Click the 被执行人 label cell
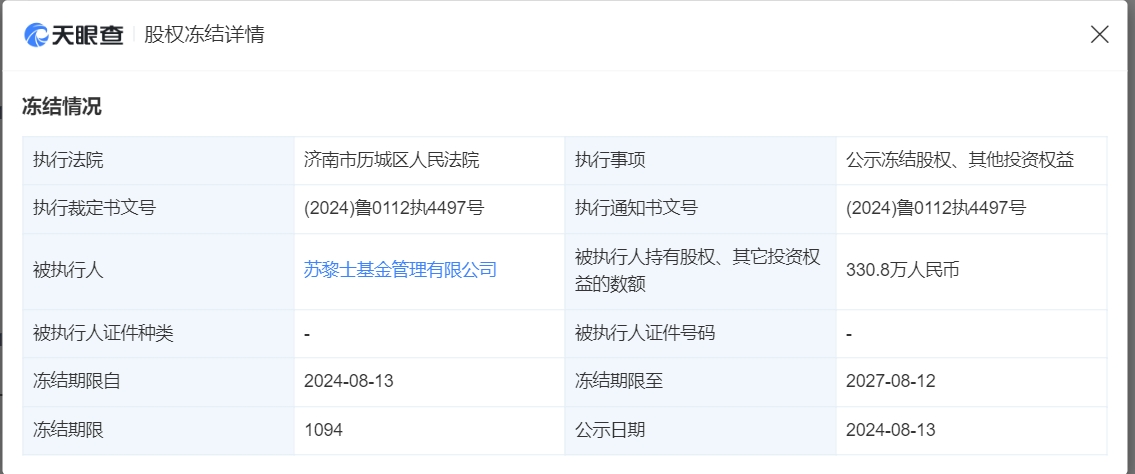This screenshot has width=1135, height=474. click(x=159, y=271)
